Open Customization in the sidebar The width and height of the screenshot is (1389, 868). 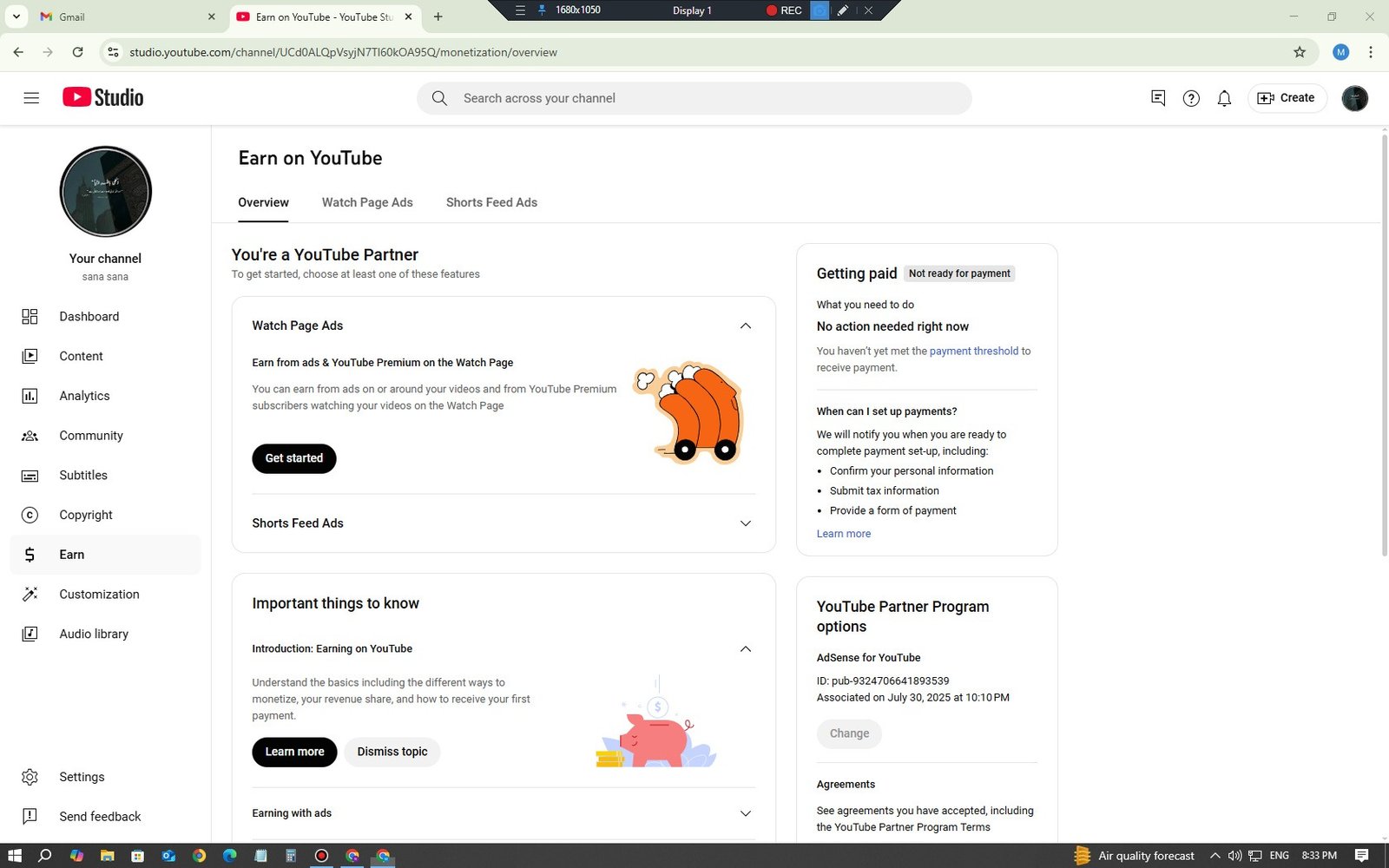105,595
